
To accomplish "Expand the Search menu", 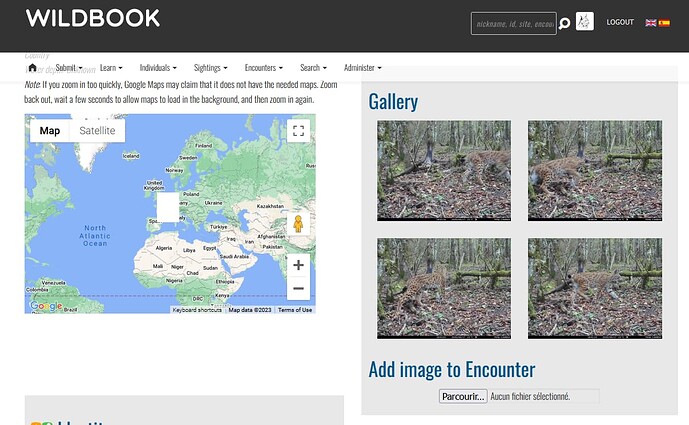I will (313, 68).
